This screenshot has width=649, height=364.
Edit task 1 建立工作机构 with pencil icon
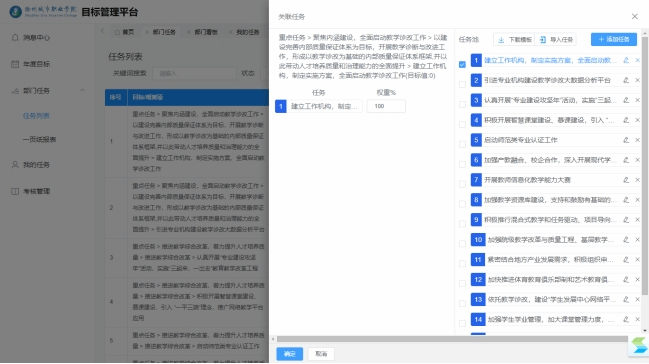(626, 60)
